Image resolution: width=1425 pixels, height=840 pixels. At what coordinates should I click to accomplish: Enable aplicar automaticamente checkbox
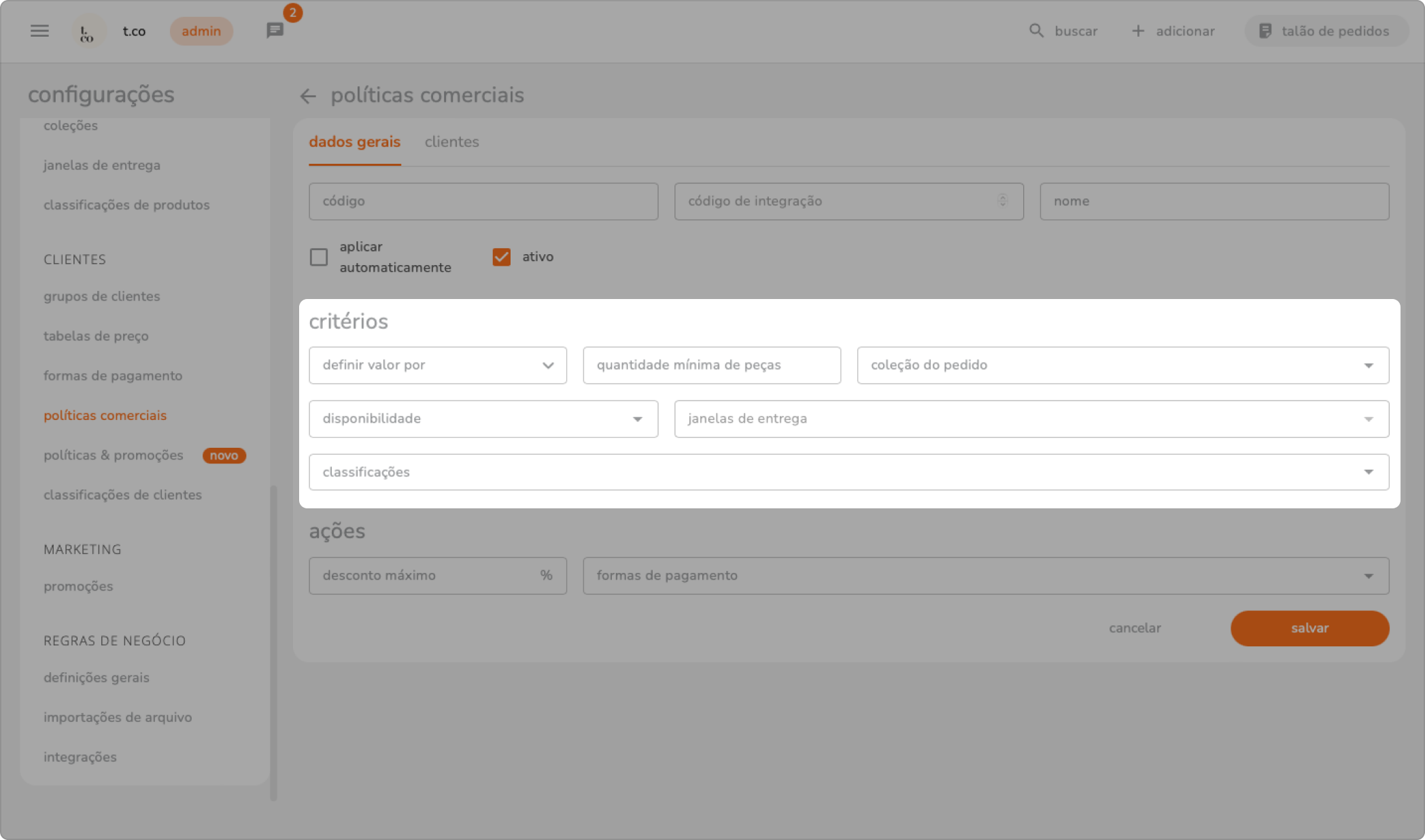319,258
